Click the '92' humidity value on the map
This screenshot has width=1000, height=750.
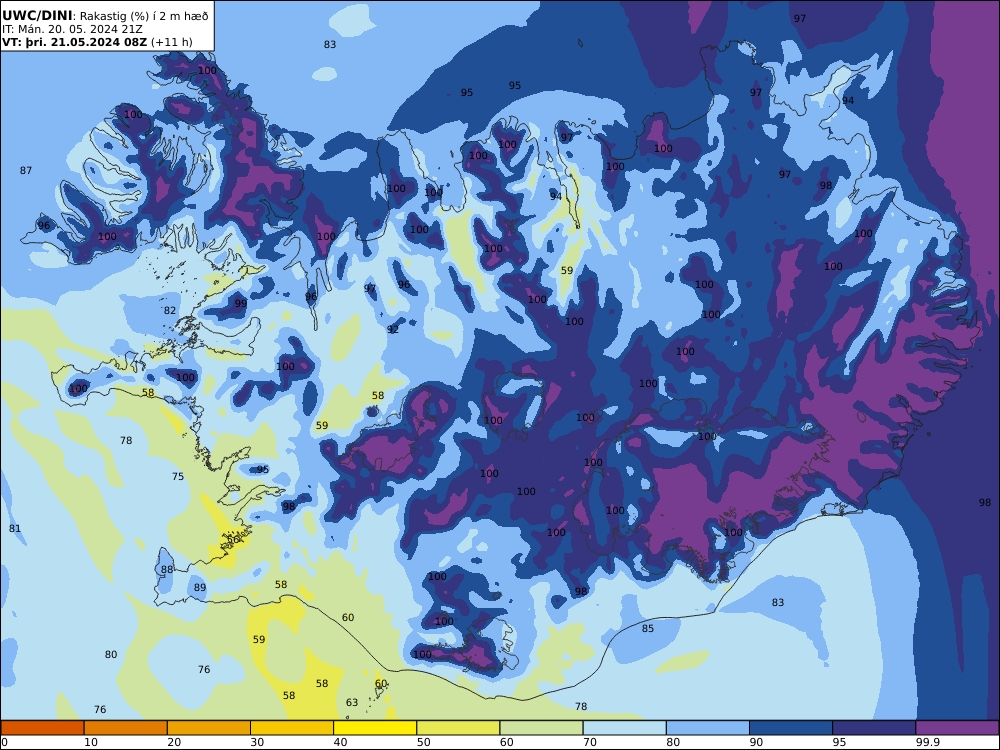393,330
